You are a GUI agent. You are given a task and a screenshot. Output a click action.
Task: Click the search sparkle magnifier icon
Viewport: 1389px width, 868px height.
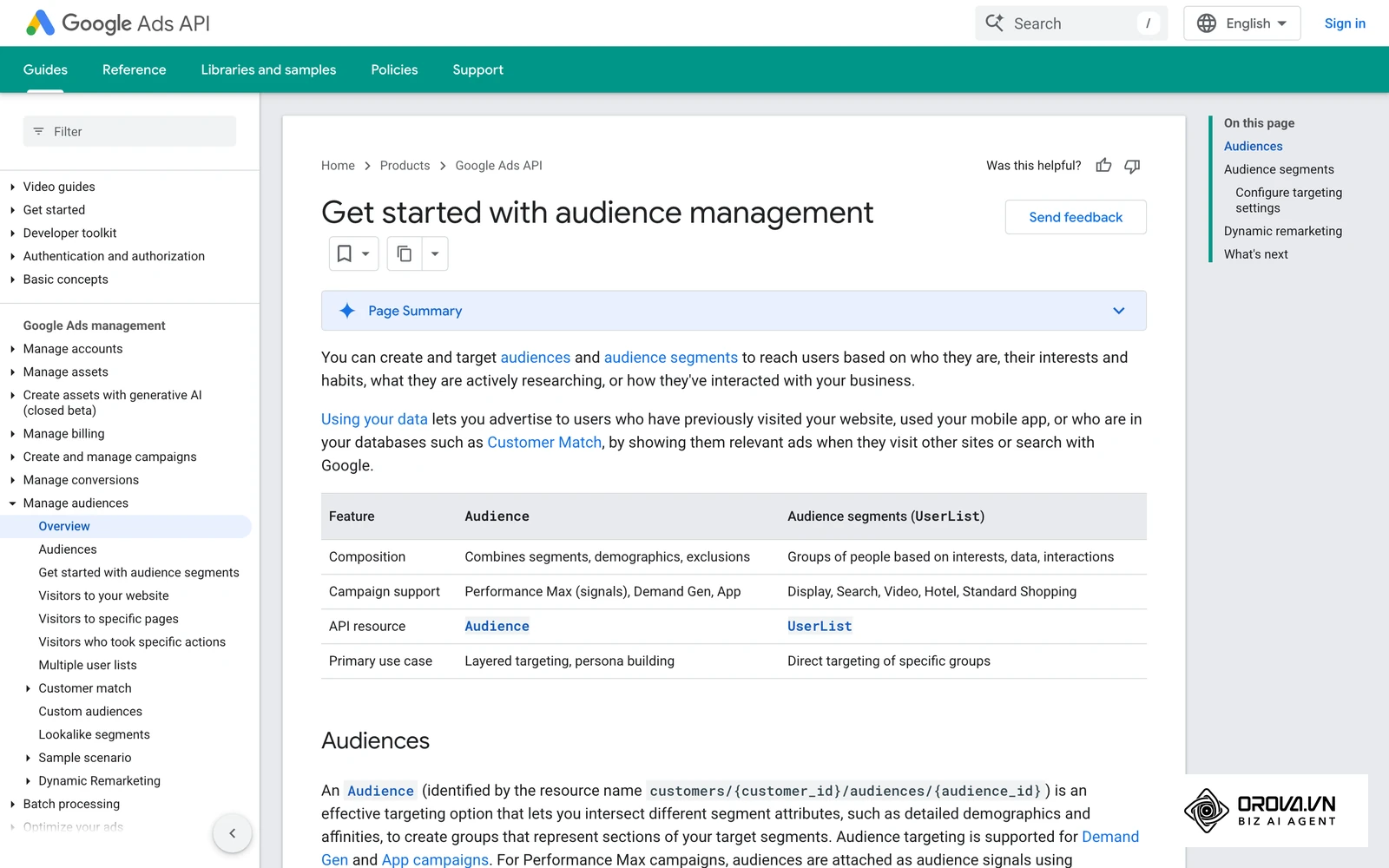(995, 23)
